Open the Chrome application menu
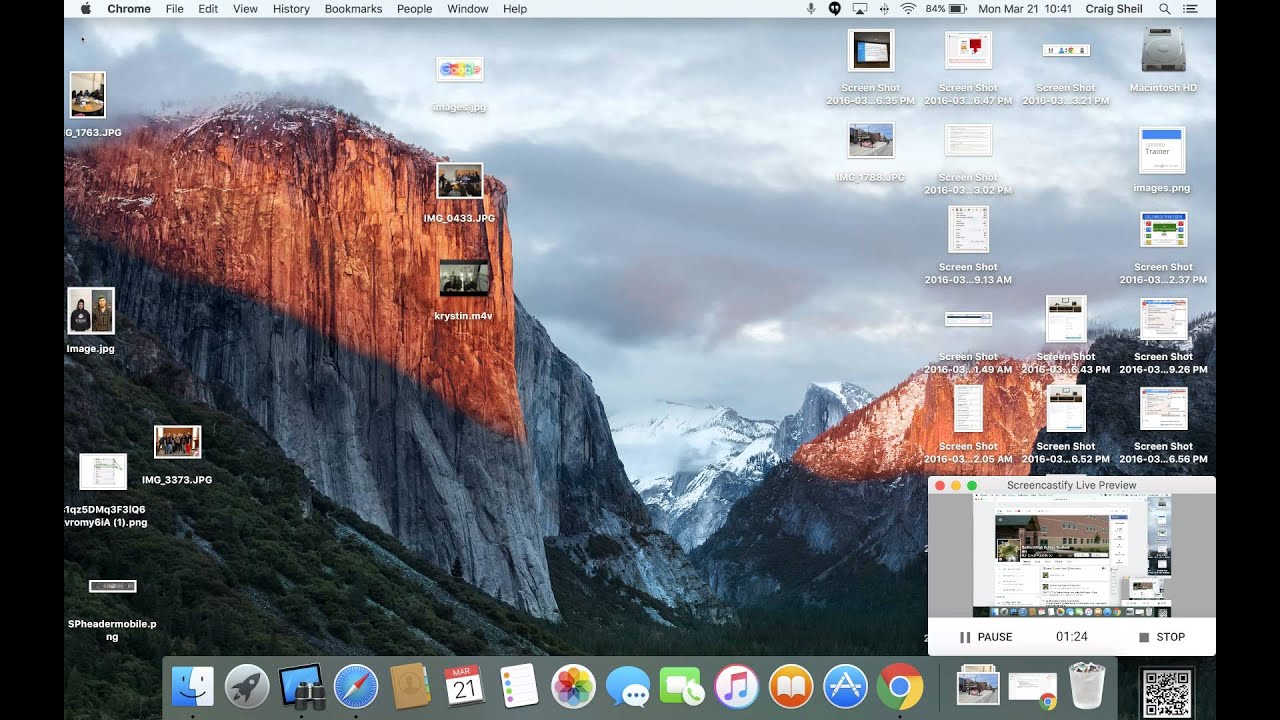Viewport: 1280px width, 720px height. tap(129, 9)
